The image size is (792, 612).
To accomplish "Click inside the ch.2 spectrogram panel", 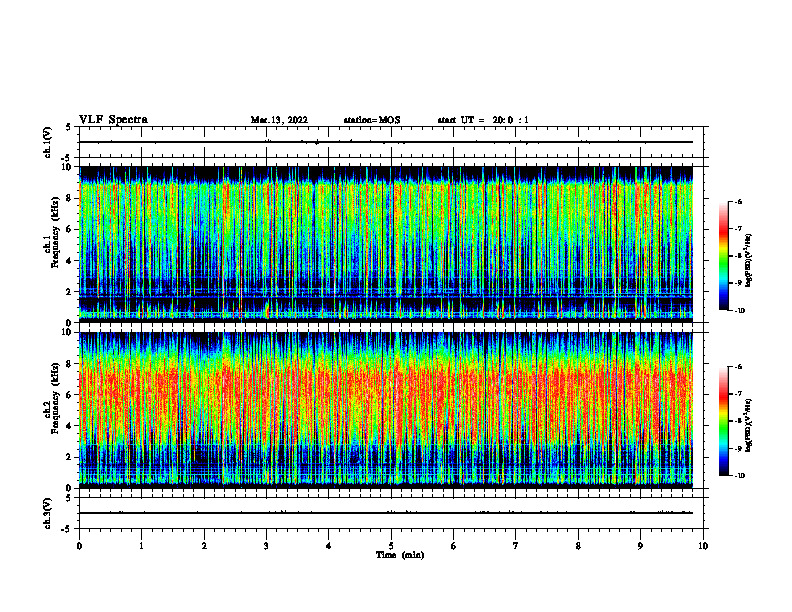I will pos(386,410).
